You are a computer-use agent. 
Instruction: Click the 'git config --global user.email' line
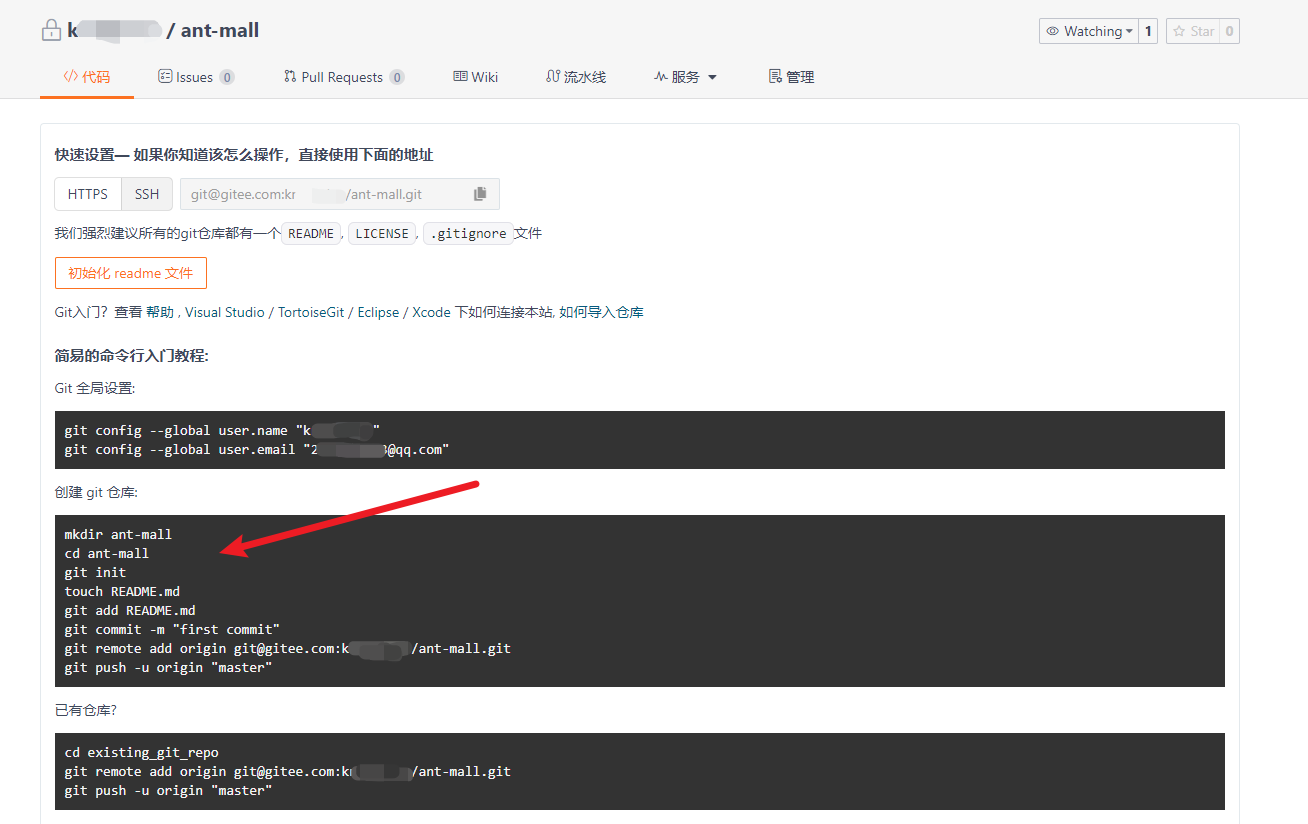pyautogui.click(x=257, y=450)
